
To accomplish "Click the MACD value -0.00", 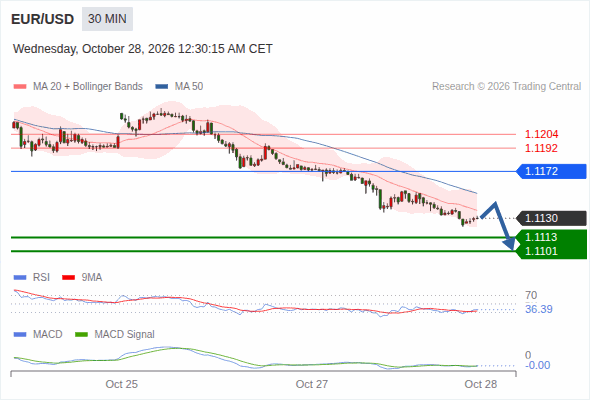I will [x=538, y=365].
